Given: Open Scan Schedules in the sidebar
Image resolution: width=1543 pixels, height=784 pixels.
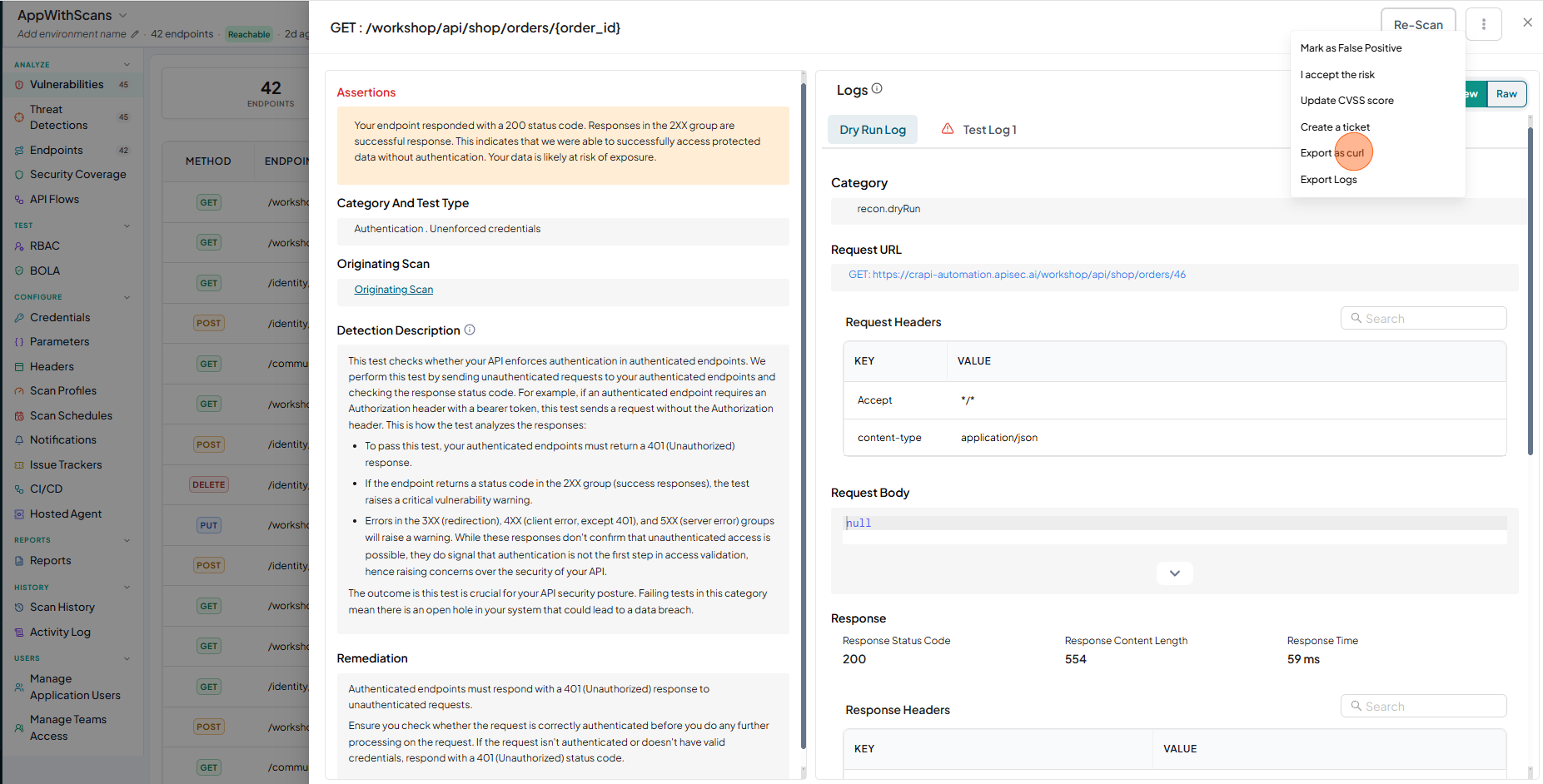Looking at the screenshot, I should pyautogui.click(x=71, y=415).
